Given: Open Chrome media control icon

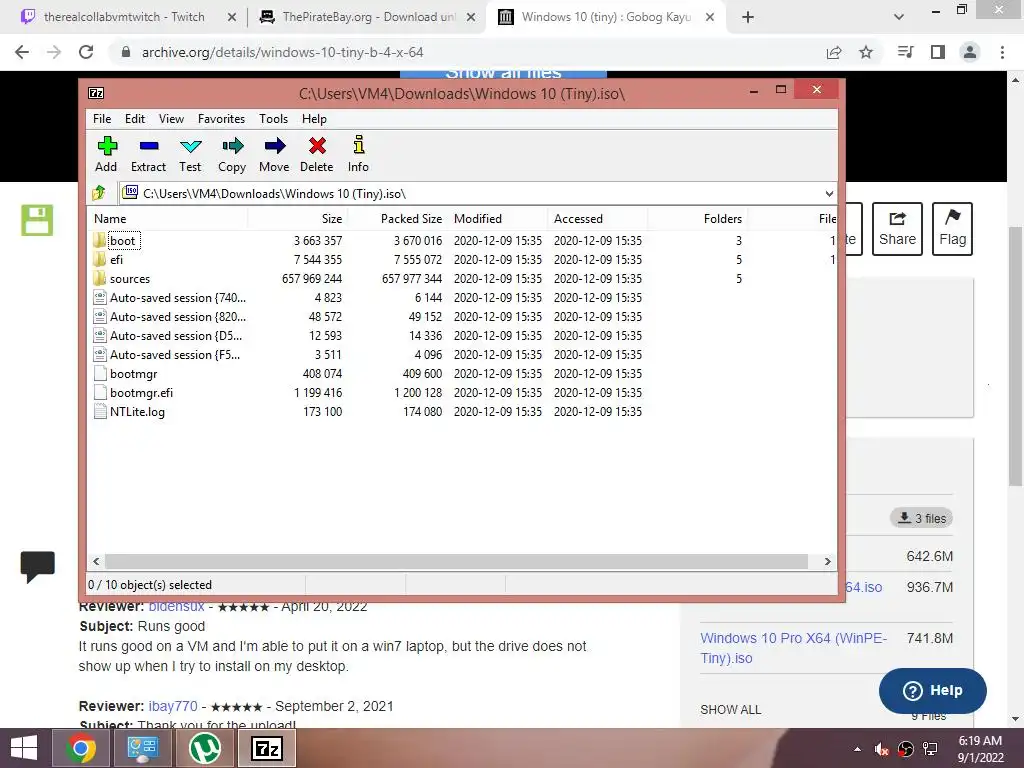Looking at the screenshot, I should [x=905, y=52].
